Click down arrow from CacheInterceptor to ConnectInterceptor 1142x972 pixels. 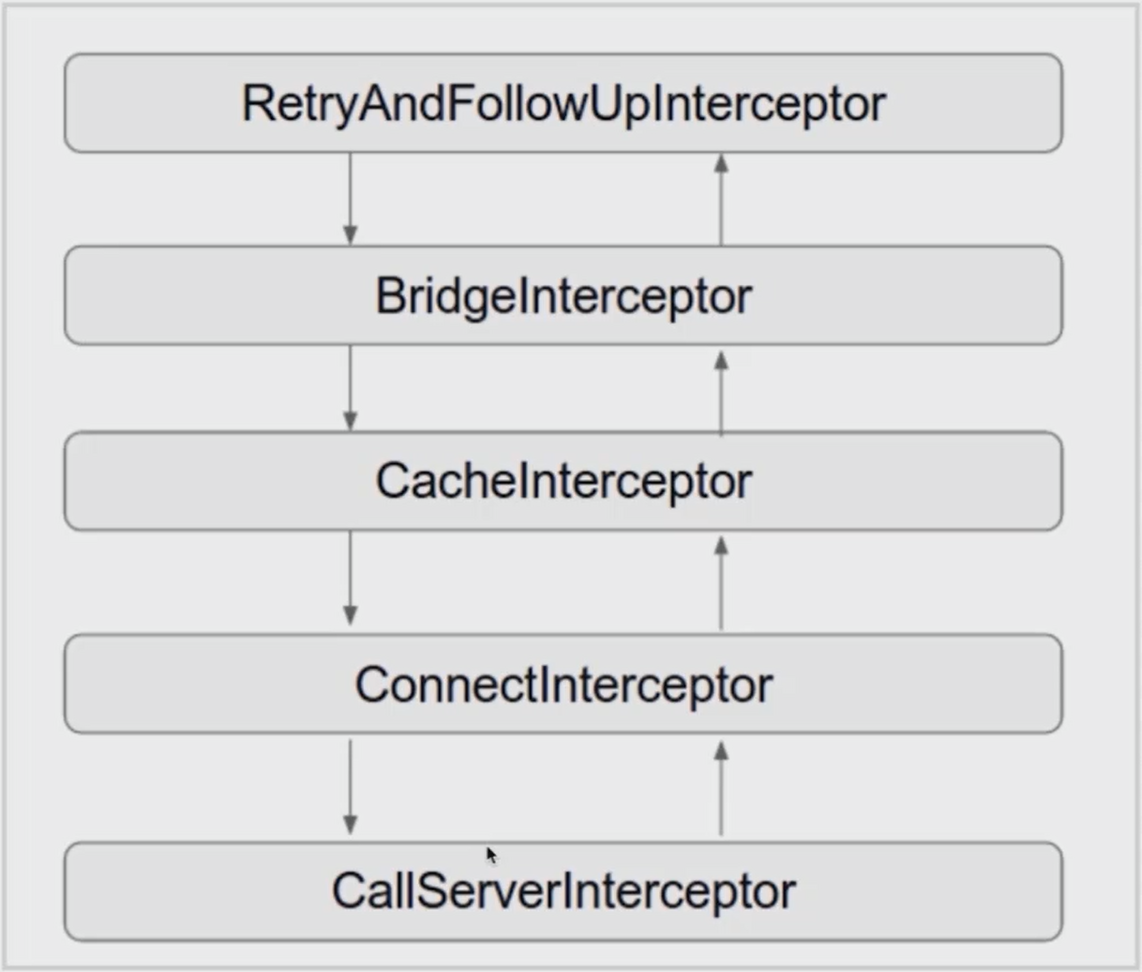(x=350, y=578)
